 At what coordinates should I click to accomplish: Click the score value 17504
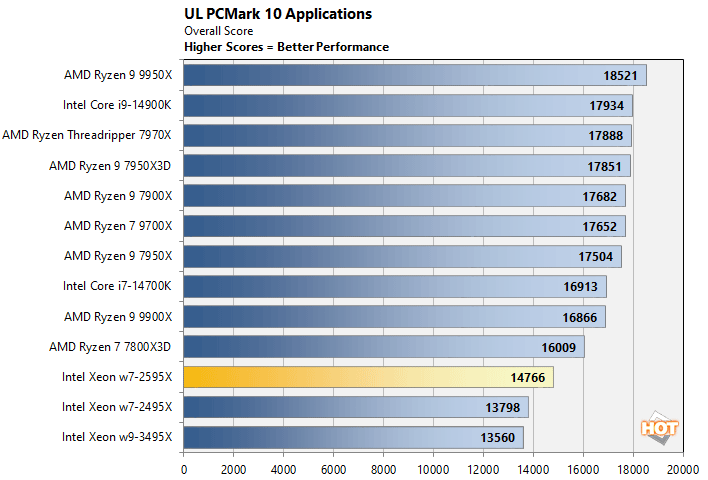click(596, 256)
